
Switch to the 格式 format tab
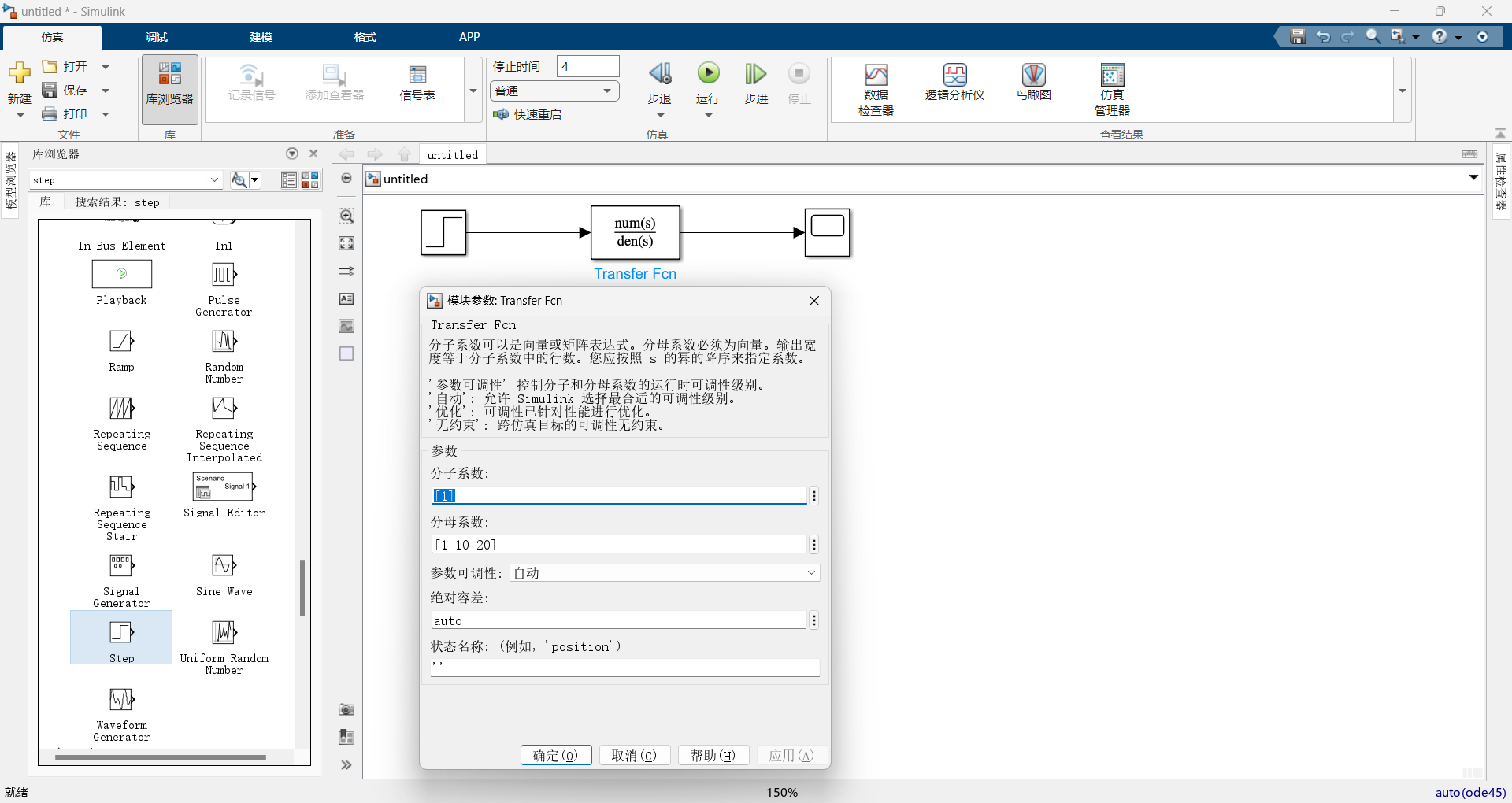click(365, 37)
